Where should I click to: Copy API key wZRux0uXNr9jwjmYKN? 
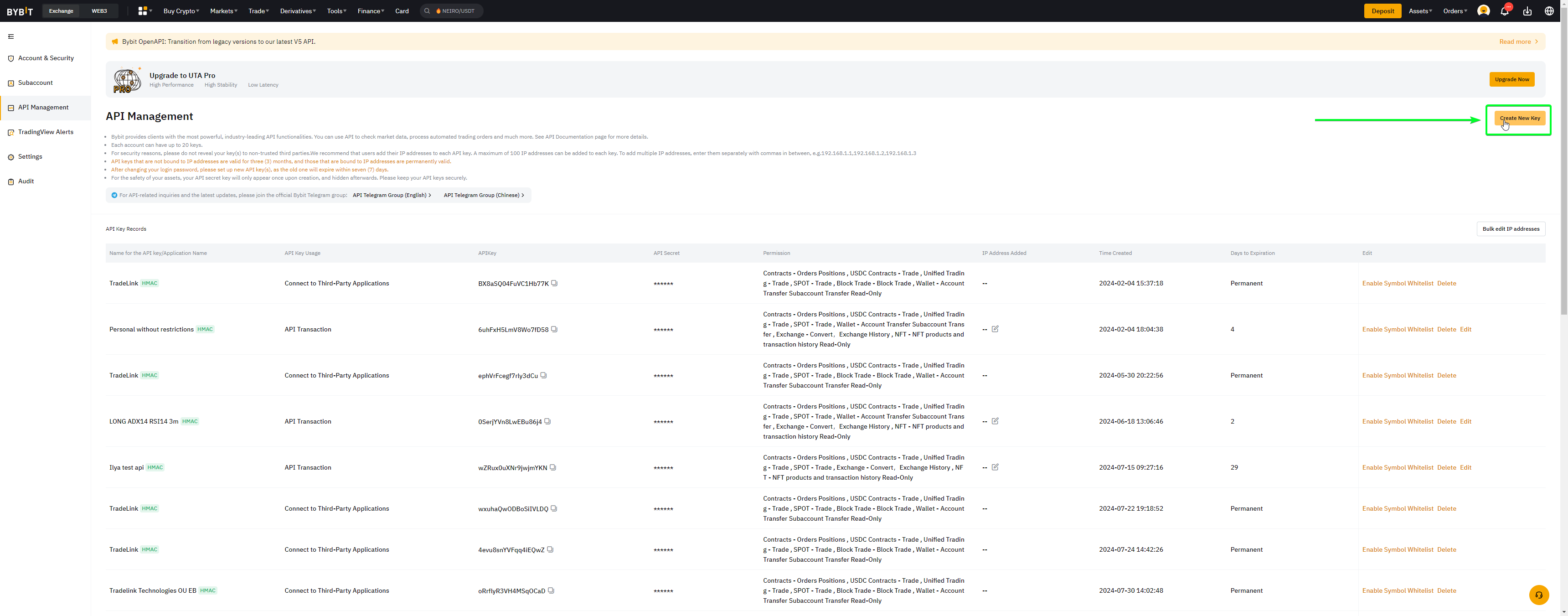[553, 467]
